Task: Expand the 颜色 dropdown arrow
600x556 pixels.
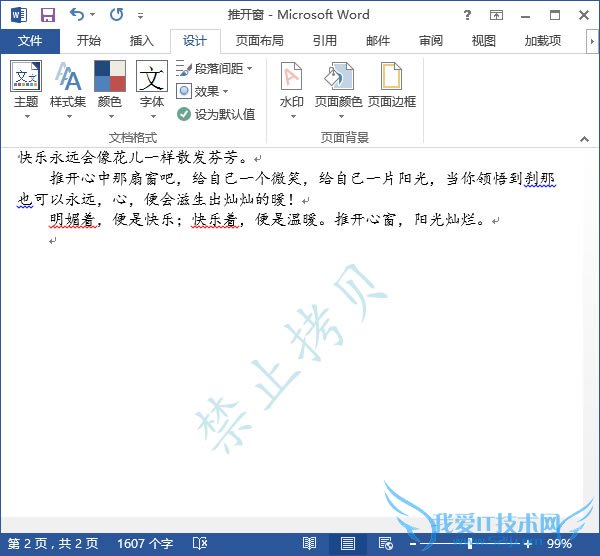Action: tap(111, 116)
